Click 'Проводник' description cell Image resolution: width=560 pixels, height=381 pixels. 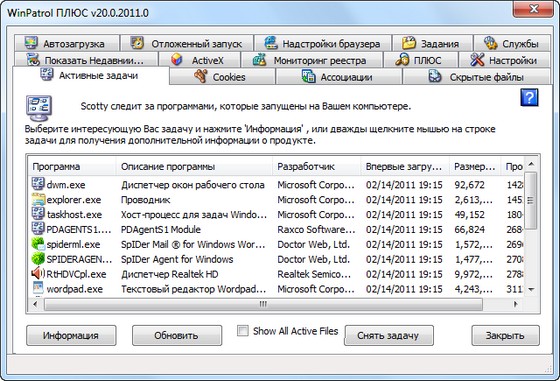coord(145,200)
